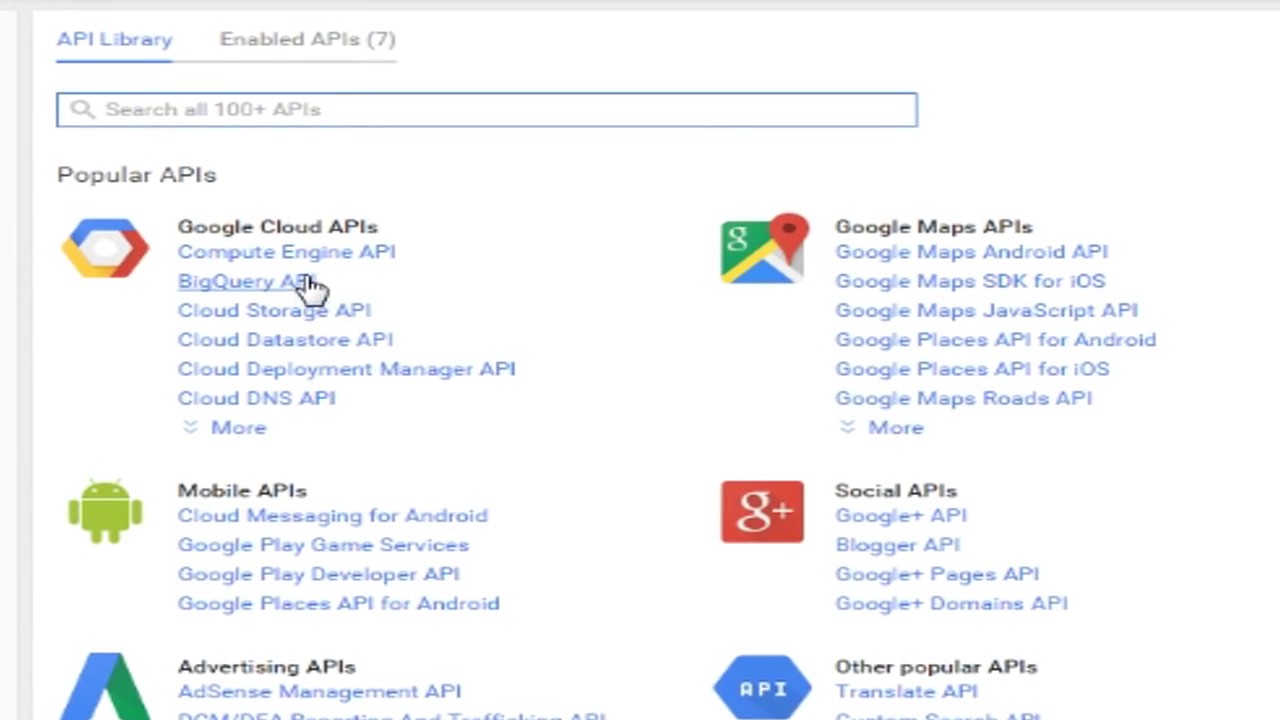Click the Advertising APIs heading

[x=267, y=667]
